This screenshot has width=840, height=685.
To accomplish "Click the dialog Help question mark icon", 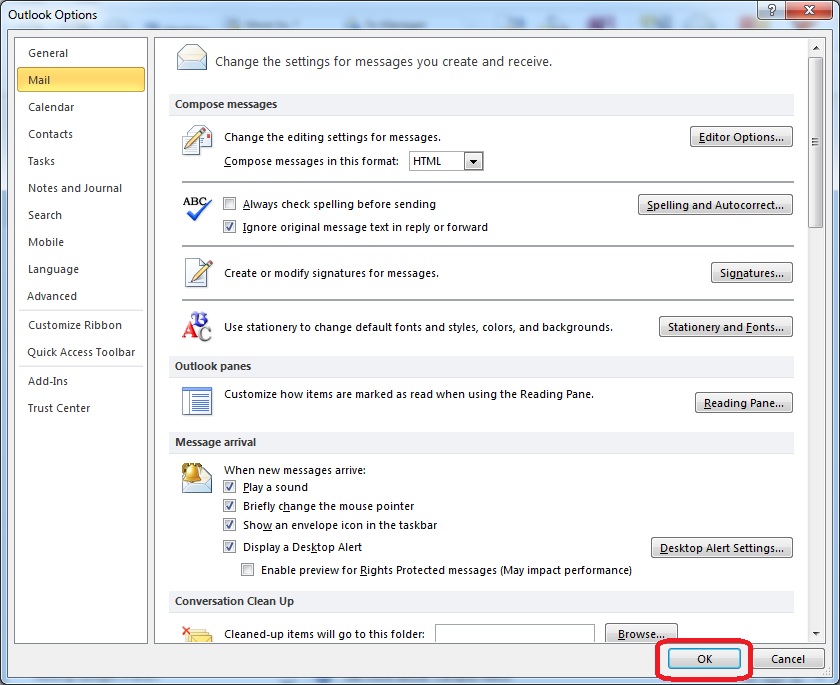I will click(x=770, y=10).
